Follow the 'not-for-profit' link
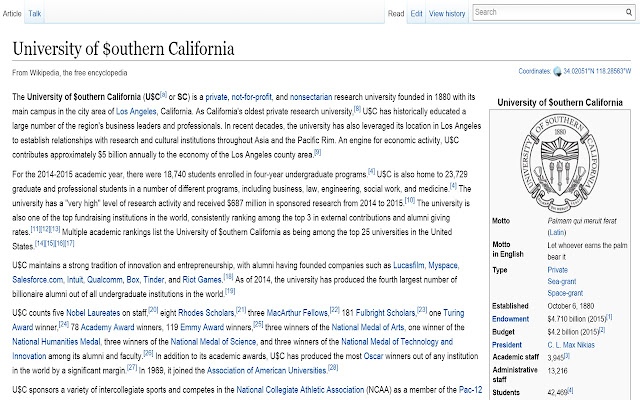This screenshot has height=400, width=640. click(x=251, y=97)
